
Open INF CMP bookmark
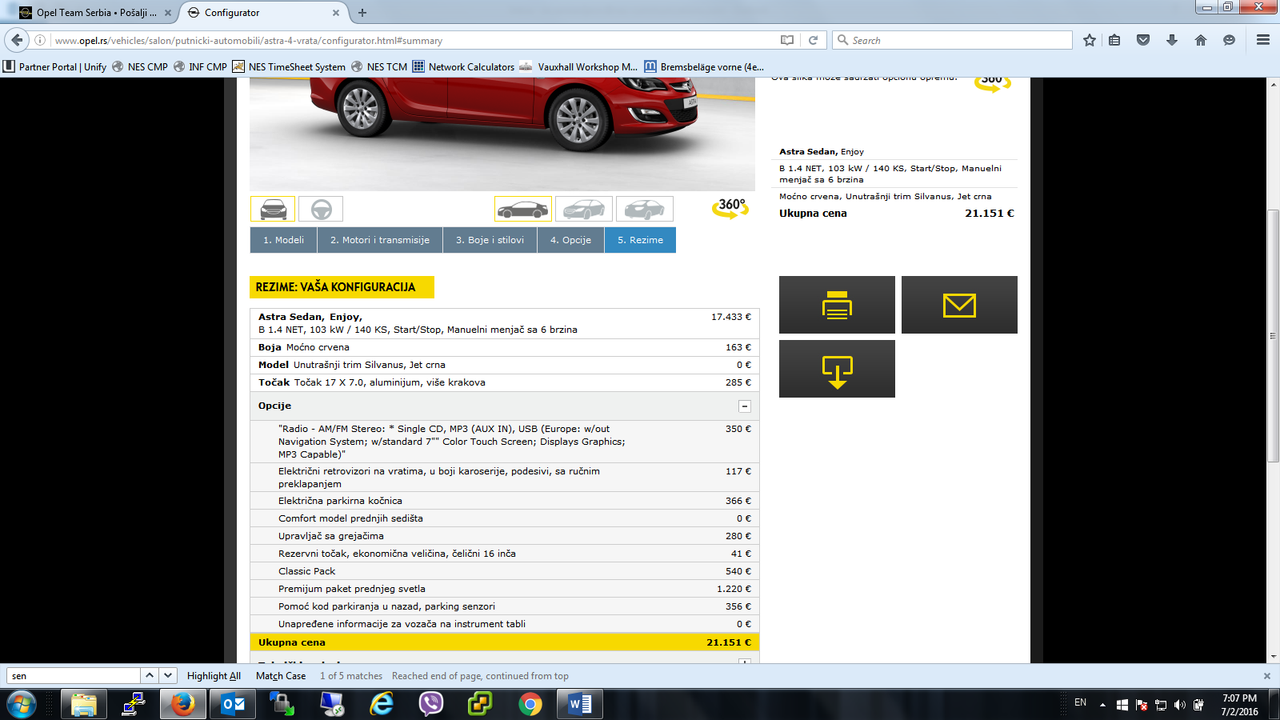click(x=201, y=67)
